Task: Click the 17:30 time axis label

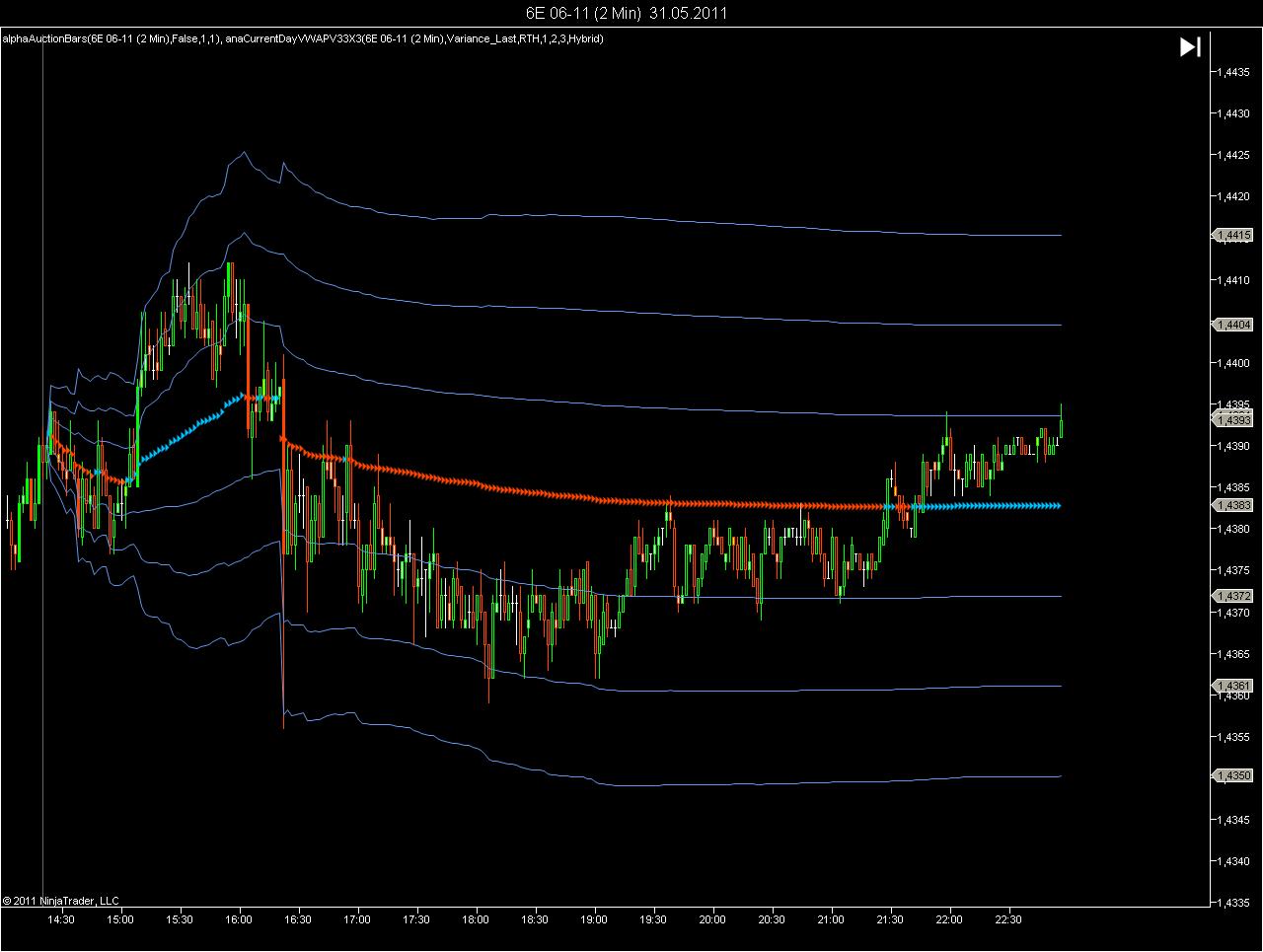Action: coord(416,919)
